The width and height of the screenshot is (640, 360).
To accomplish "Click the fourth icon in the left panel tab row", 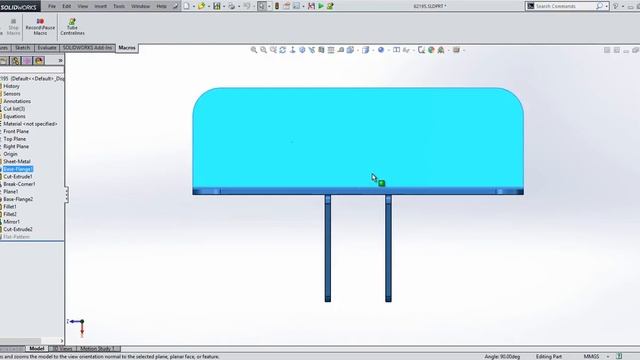I will tap(39, 60).
